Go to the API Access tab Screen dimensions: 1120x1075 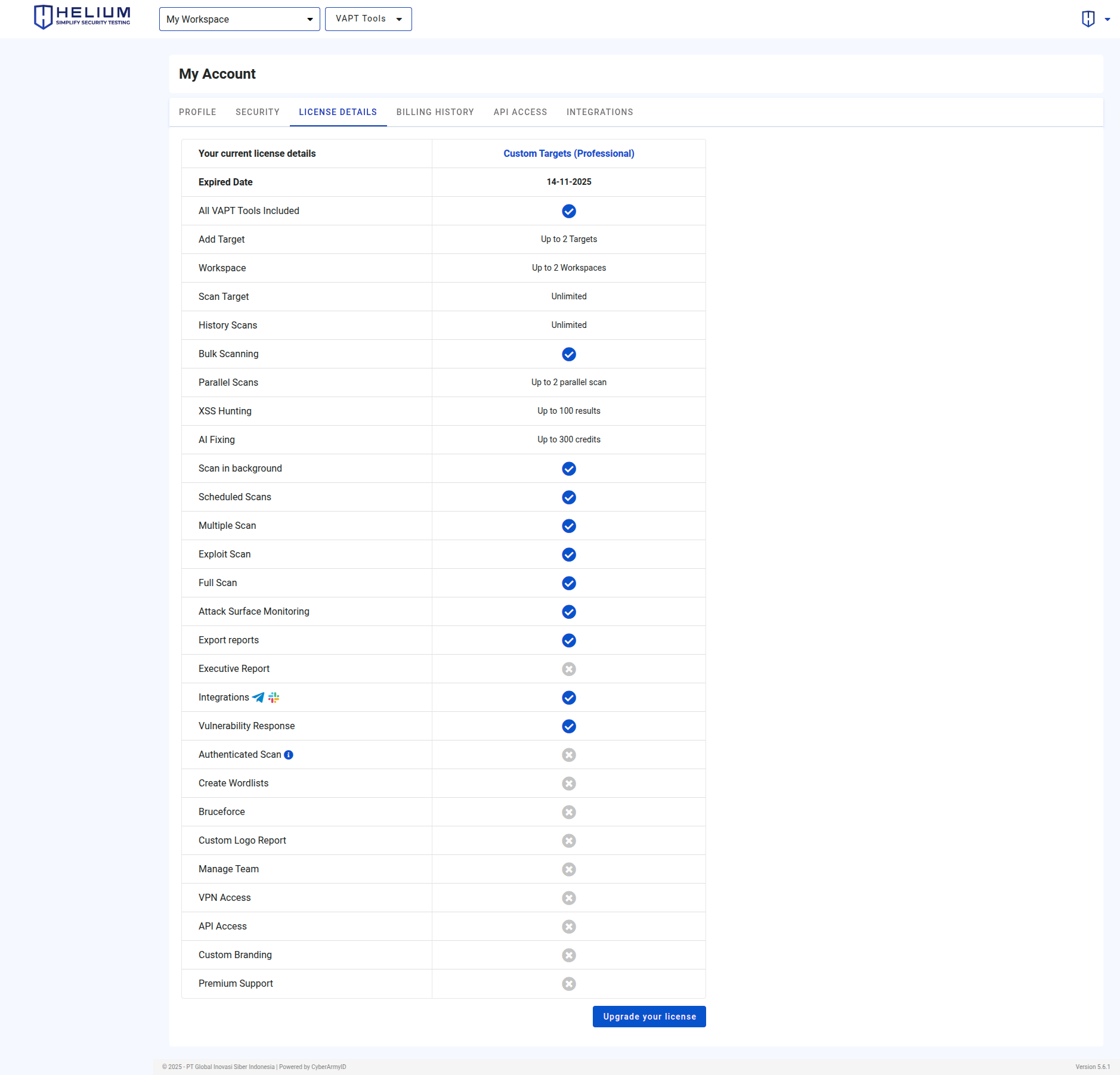520,112
